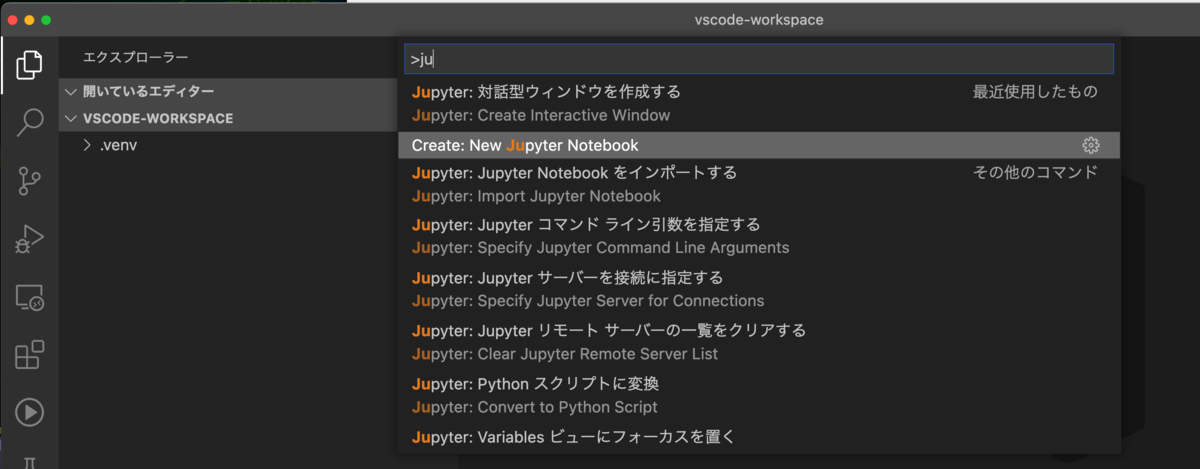Open the Run and Debug view
This screenshot has height=469, width=1200.
tap(29, 239)
